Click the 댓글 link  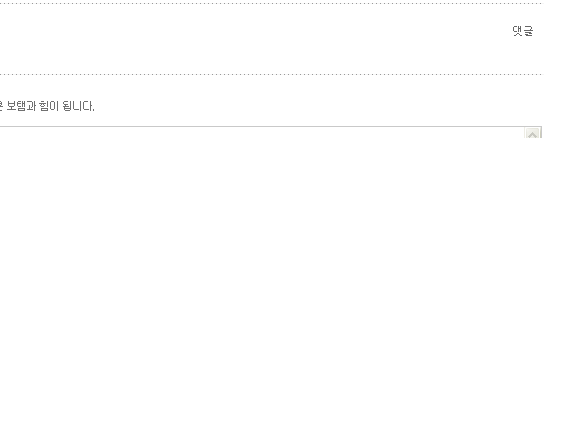click(522, 31)
